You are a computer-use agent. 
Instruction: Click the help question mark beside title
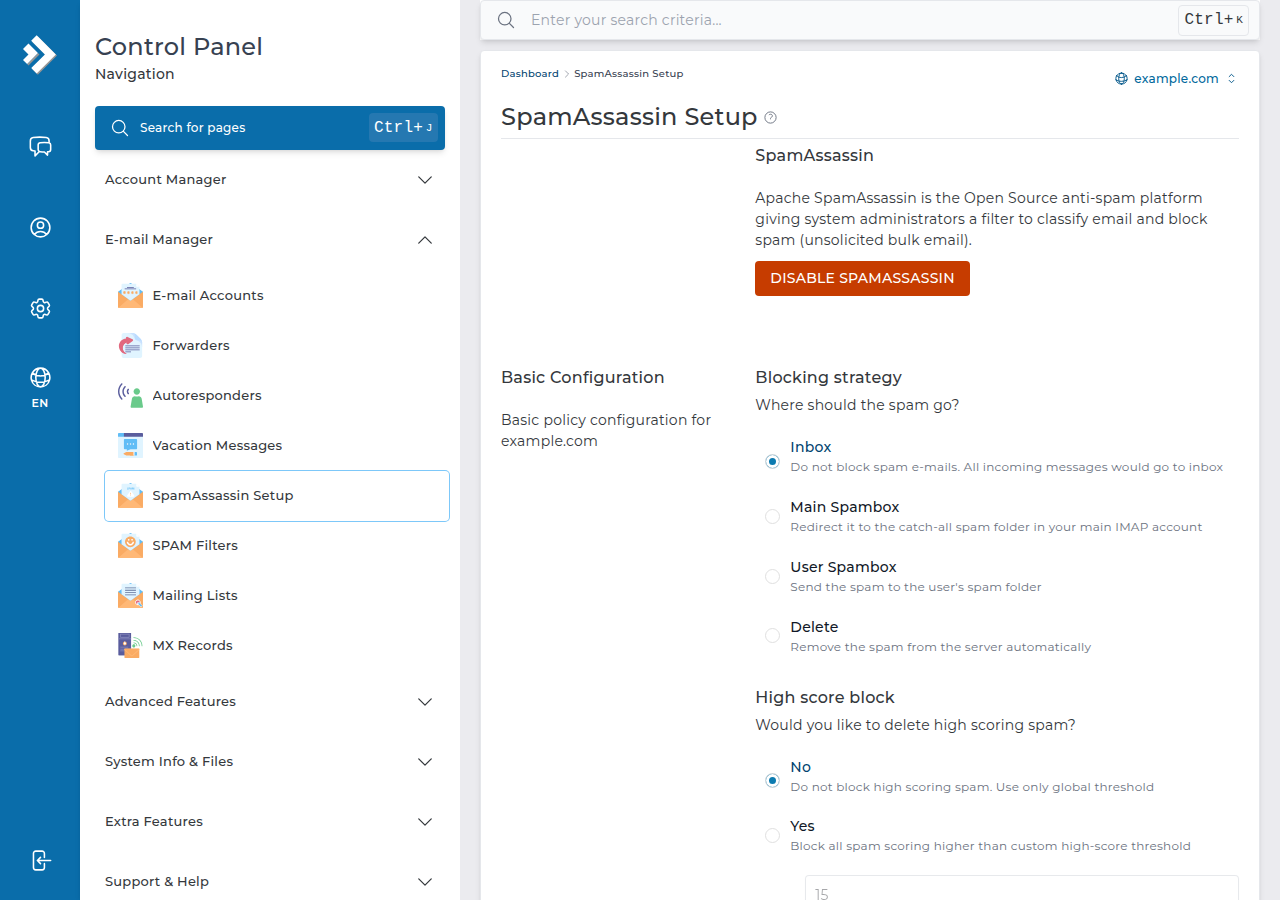point(770,117)
